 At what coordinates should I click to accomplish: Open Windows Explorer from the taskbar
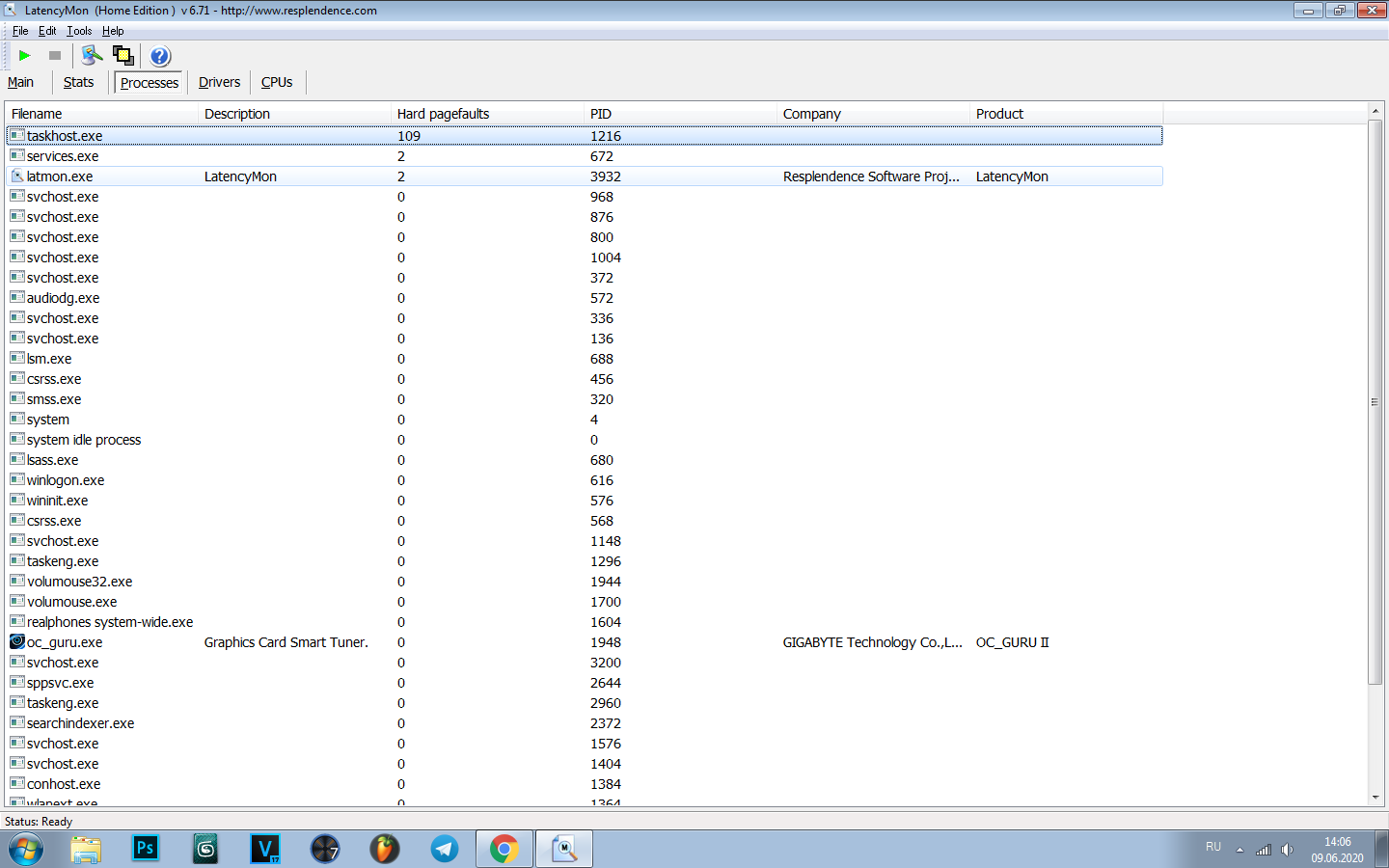(x=86, y=850)
